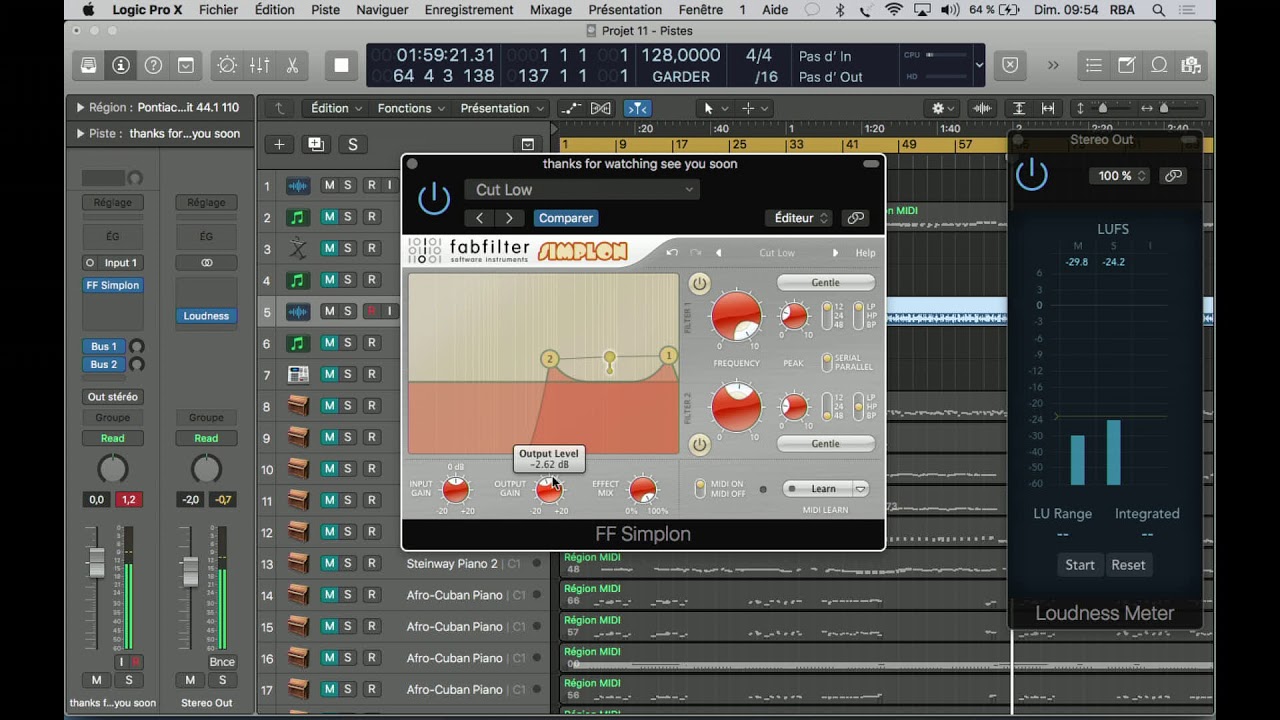The image size is (1280, 720).
Task: Expand the Piste inspector disclosure triangle
Action: 79,134
